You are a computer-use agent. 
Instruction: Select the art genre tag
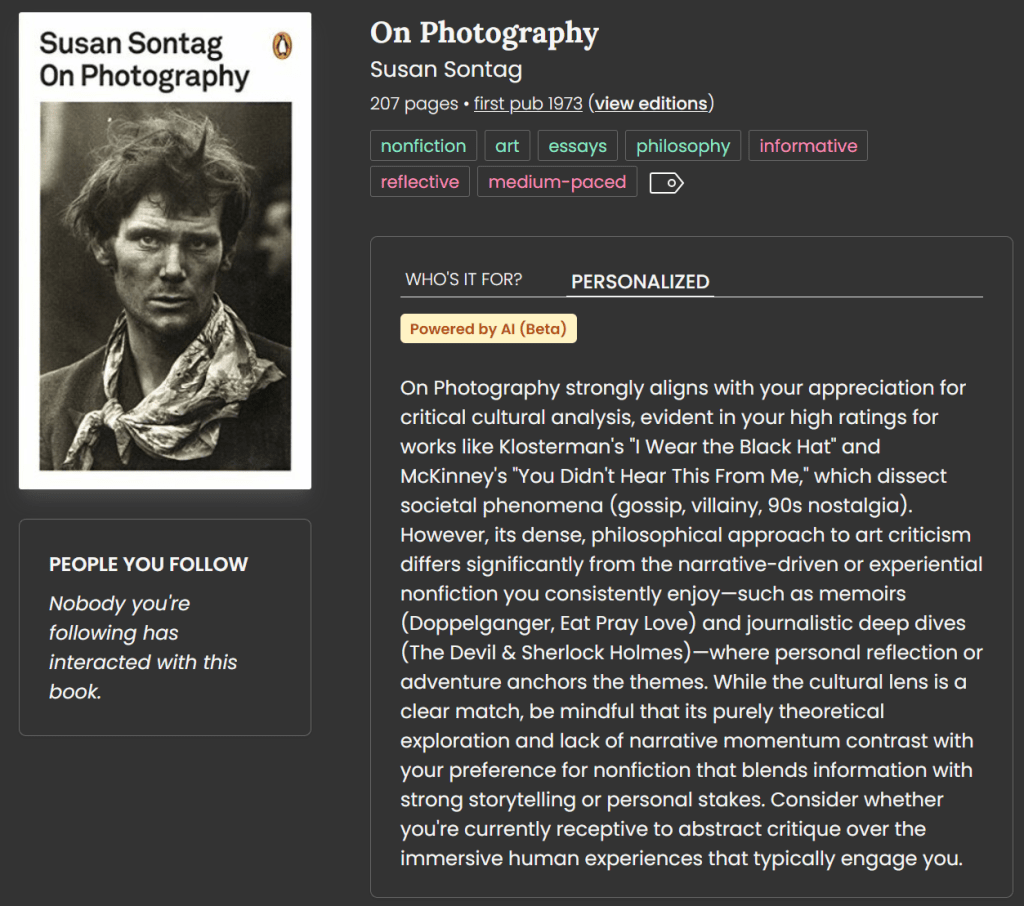click(x=507, y=145)
